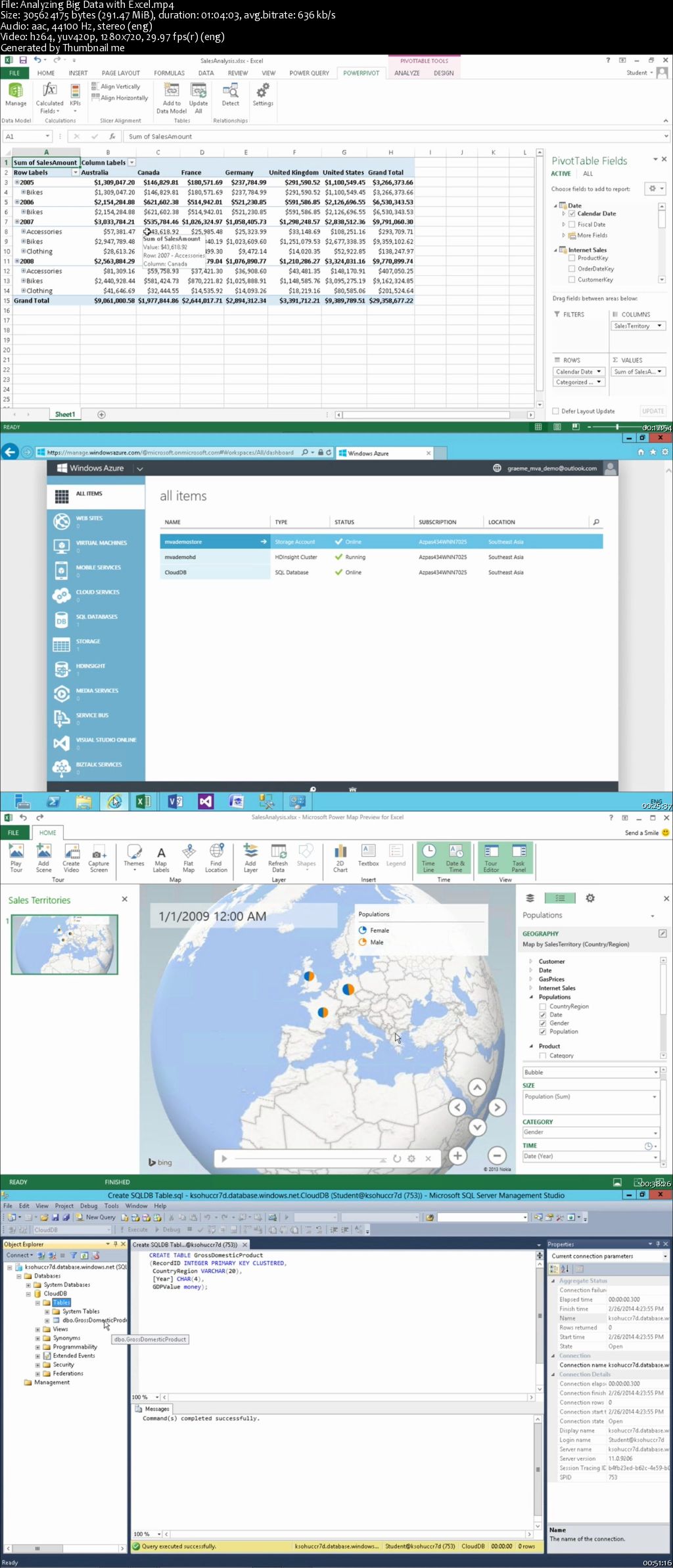The height and width of the screenshot is (1568, 673).
Task: Open Calculated Fields in PowerPivot ribbon
Action: [x=49, y=98]
